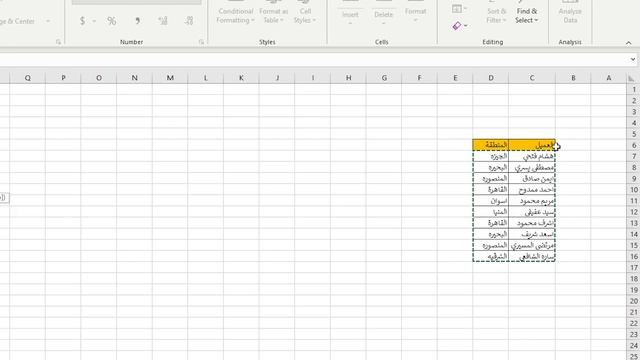Select cell "سيد عفيفي"
This screenshot has width=640, height=360.
532,212
